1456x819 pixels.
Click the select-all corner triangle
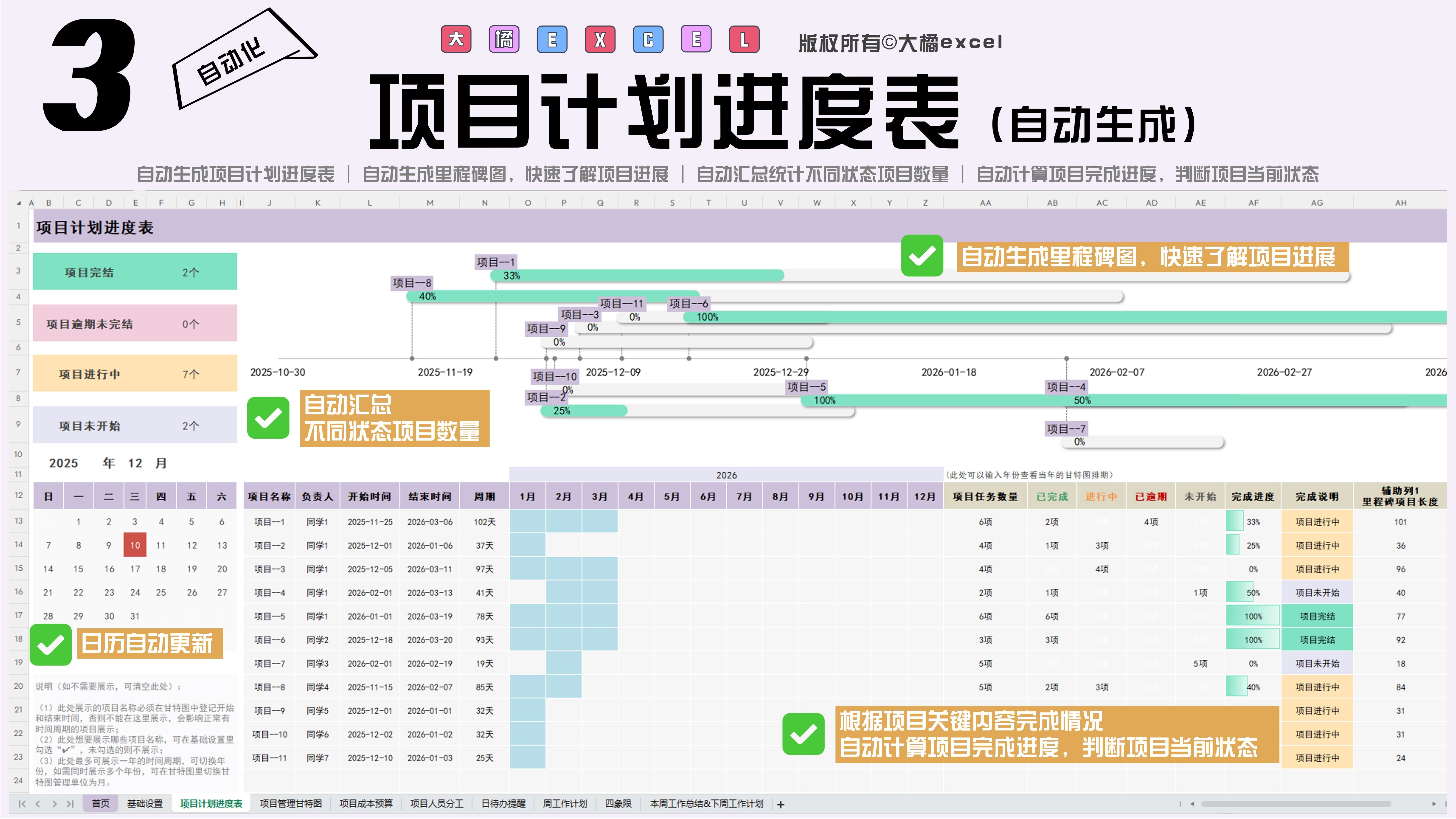tap(19, 202)
